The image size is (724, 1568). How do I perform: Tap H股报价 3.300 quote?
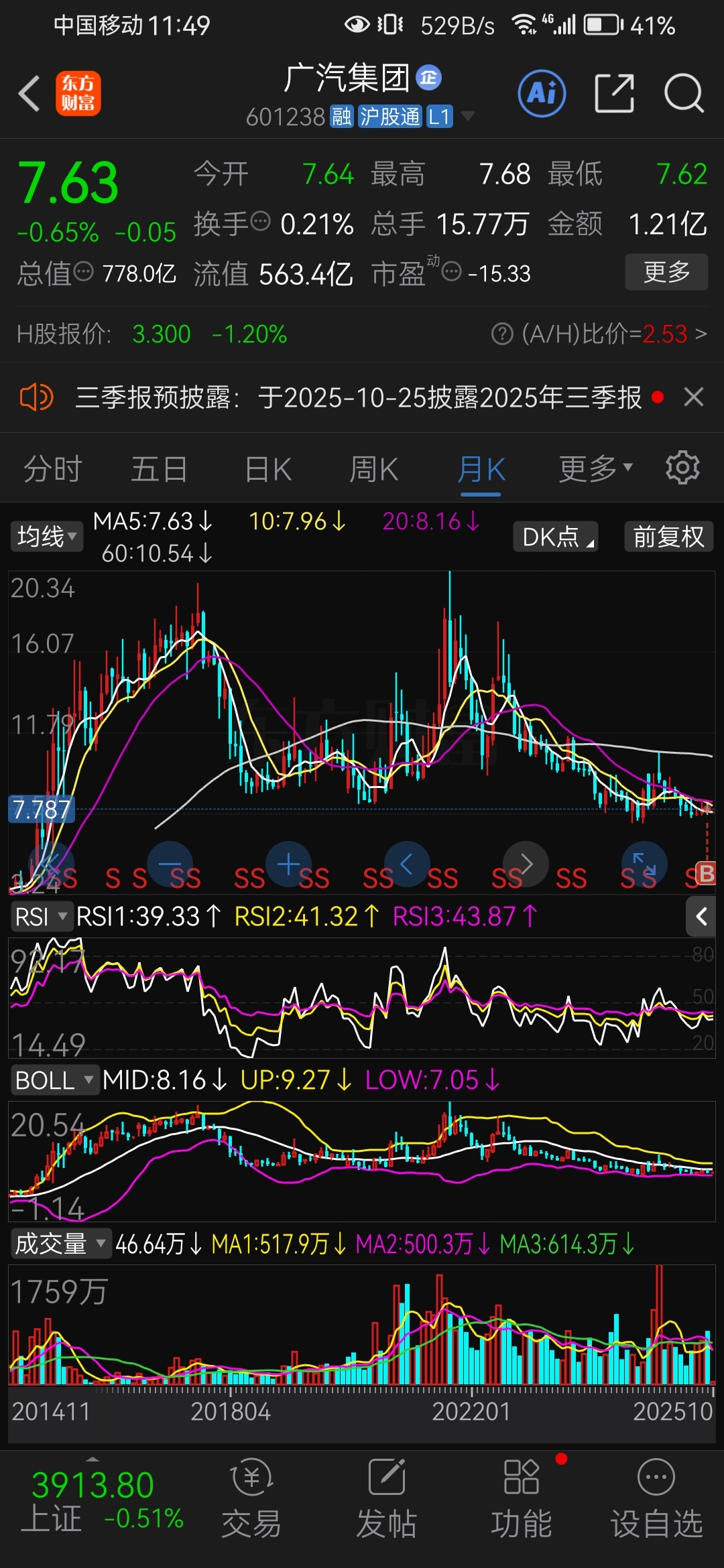pyautogui.click(x=162, y=334)
